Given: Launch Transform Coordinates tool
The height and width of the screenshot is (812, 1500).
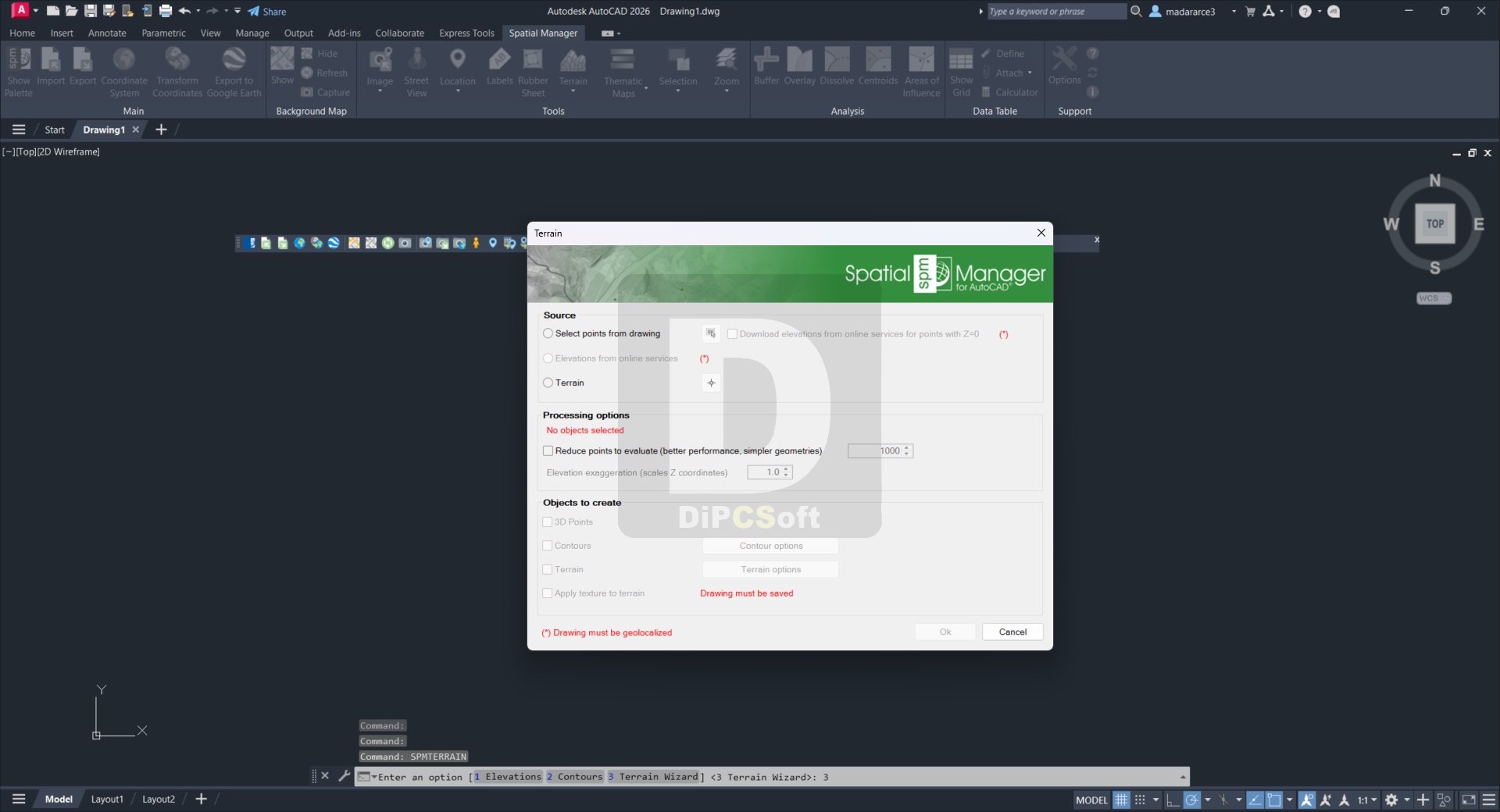Looking at the screenshot, I should (x=177, y=71).
